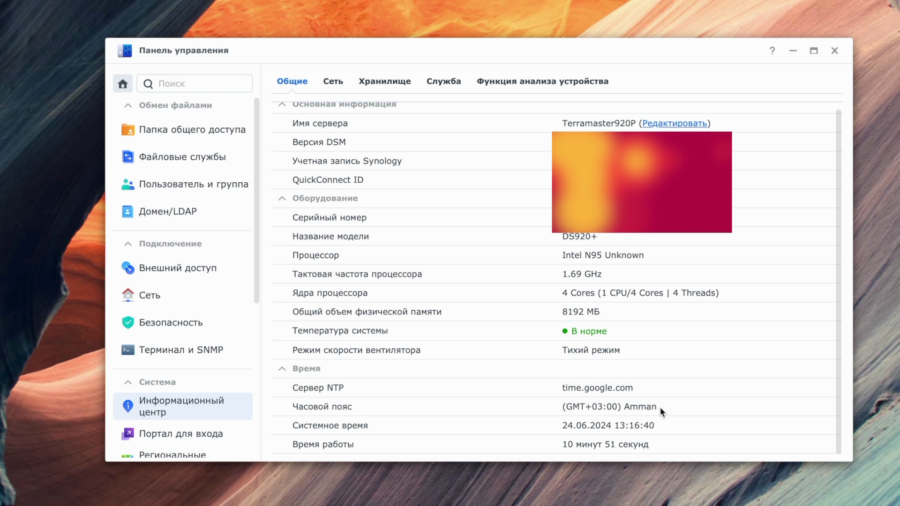
Task: Focus the Поиск search field
Action: 195,84
